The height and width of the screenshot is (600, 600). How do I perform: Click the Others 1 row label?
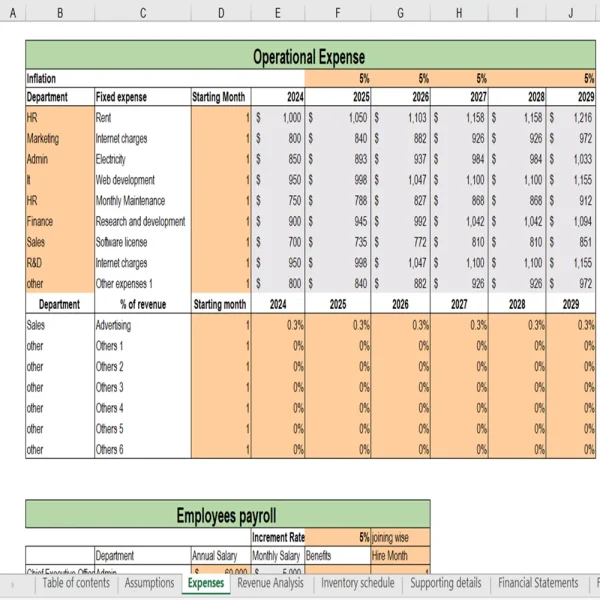tap(143, 346)
